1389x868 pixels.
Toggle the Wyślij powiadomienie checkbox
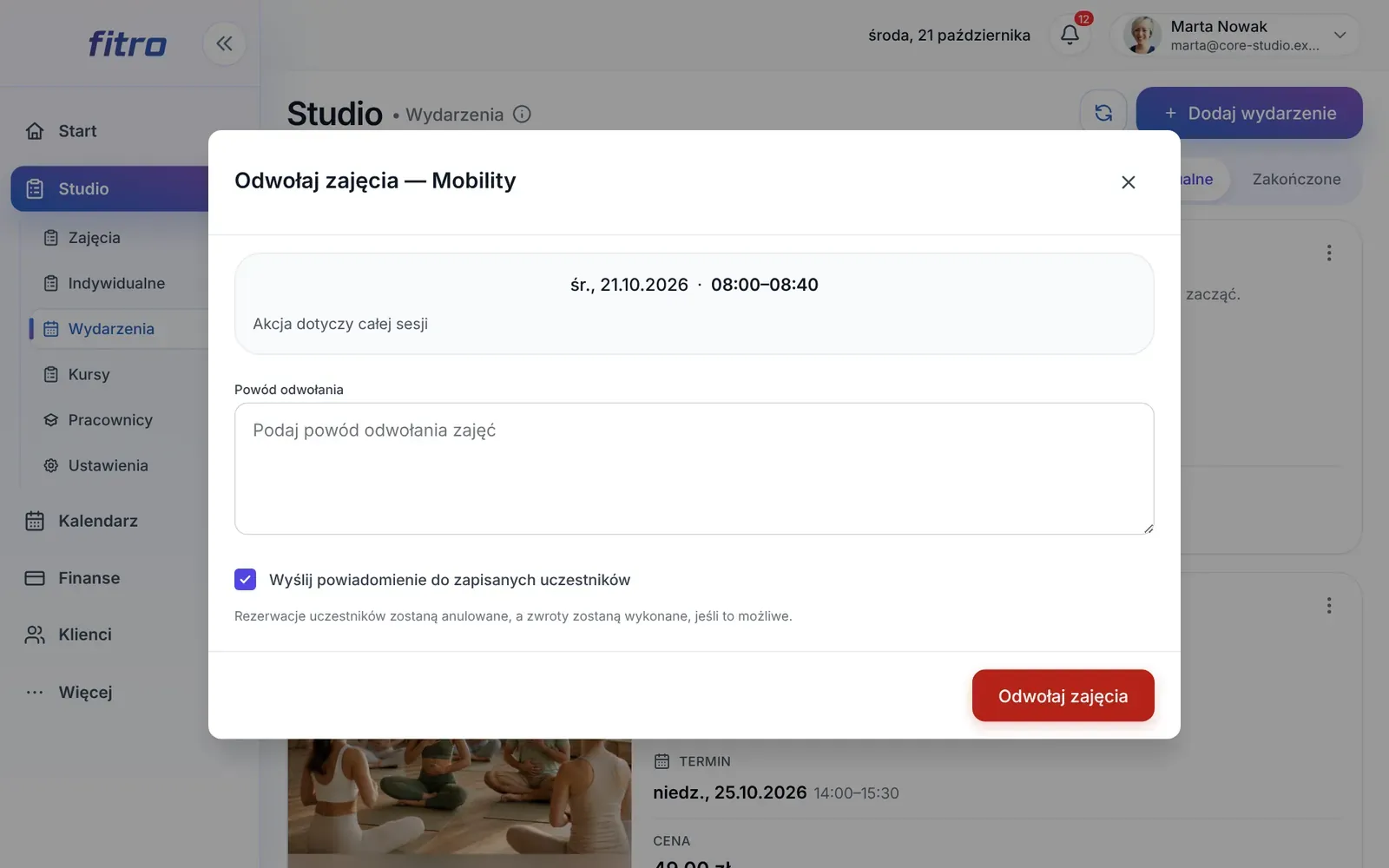click(x=245, y=580)
